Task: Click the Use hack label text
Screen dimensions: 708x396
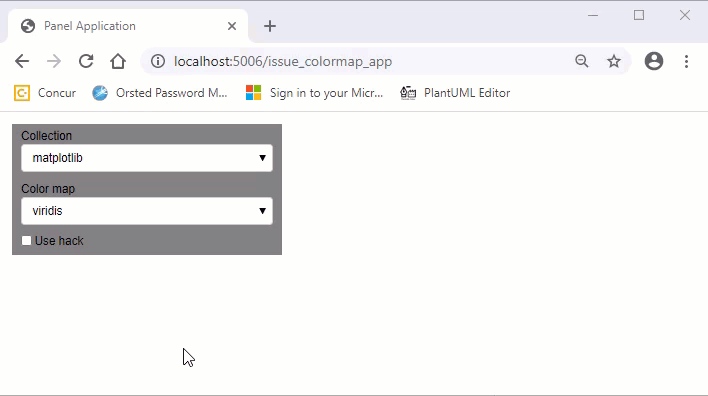Action: pos(59,241)
